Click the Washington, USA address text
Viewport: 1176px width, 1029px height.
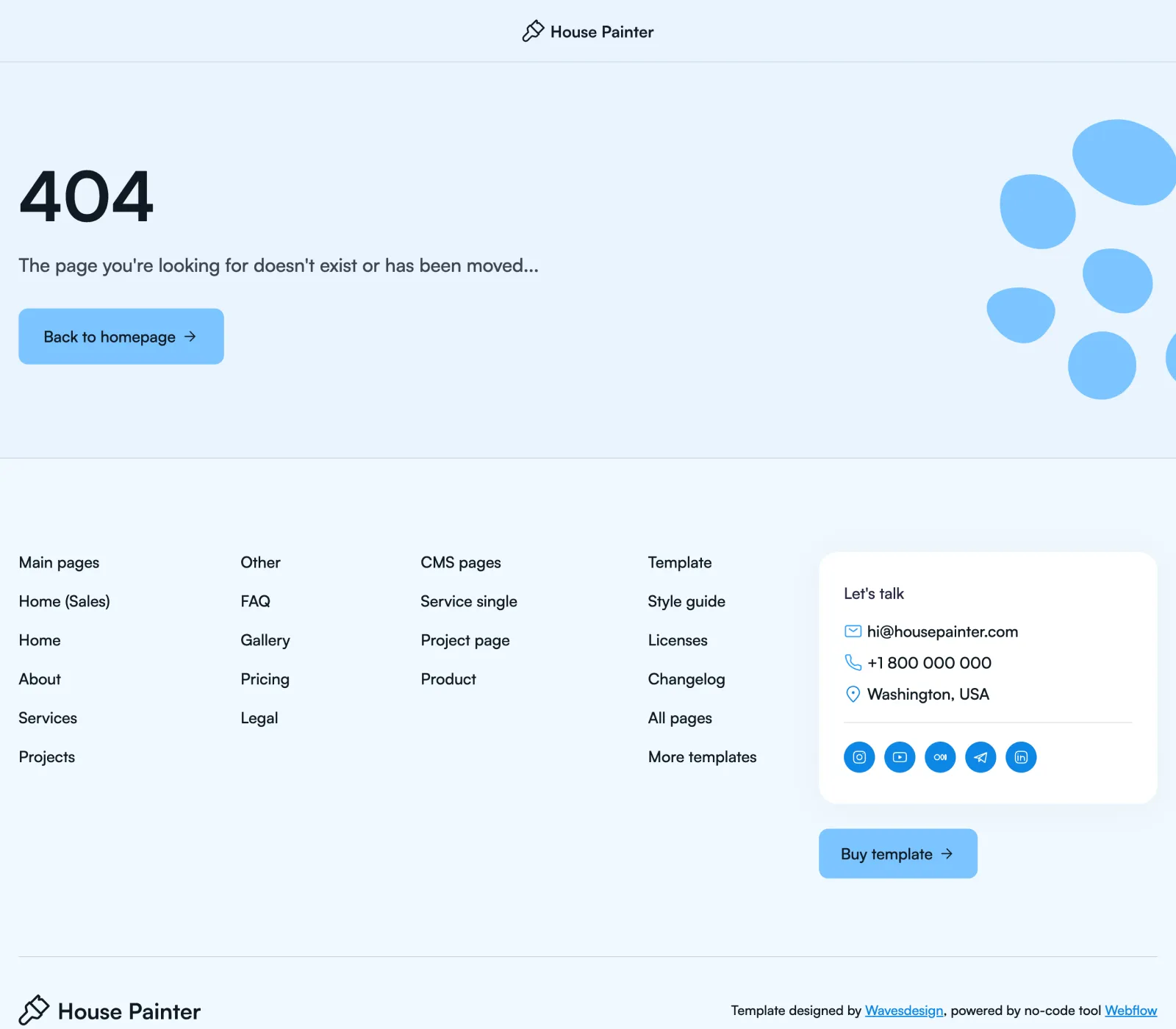point(928,694)
